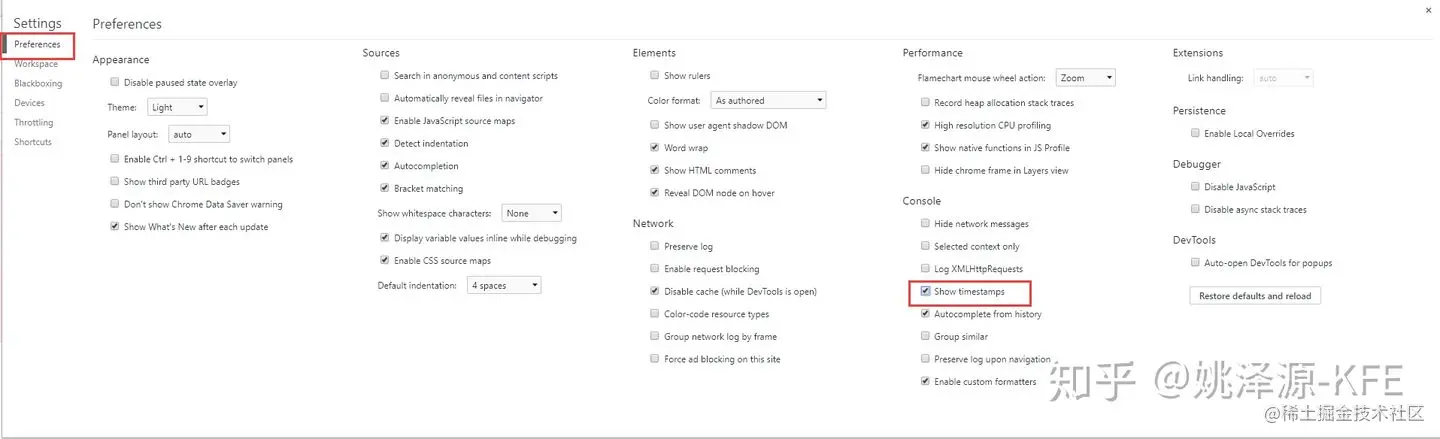Check Show third party URL badges

(115, 182)
